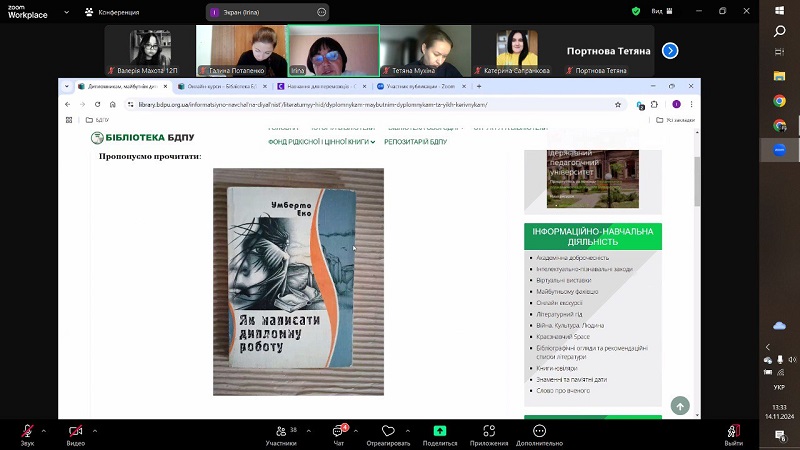
Task: Select Irina active speaker video thumbnail
Action: click(334, 51)
